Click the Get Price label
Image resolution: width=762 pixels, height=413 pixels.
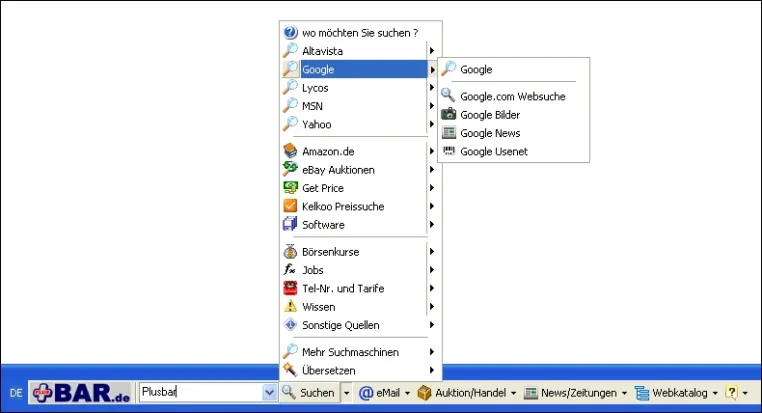(323, 188)
